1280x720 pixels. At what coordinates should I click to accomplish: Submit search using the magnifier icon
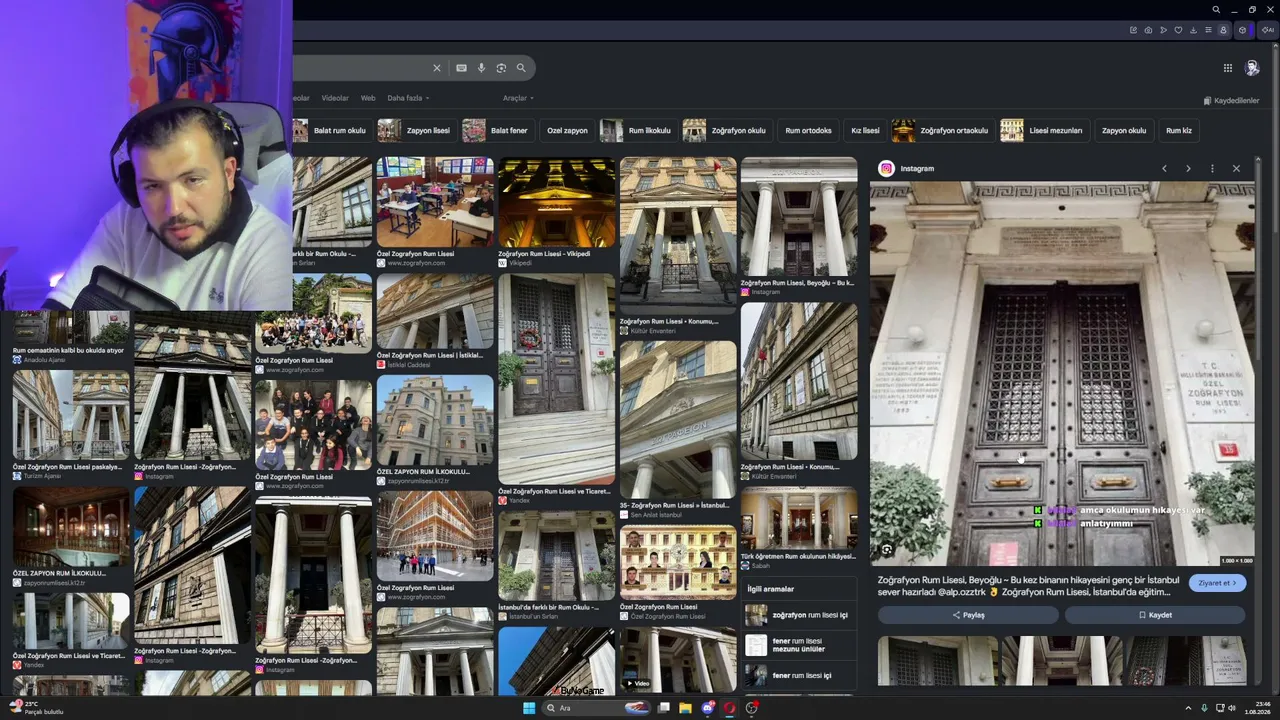click(x=521, y=68)
